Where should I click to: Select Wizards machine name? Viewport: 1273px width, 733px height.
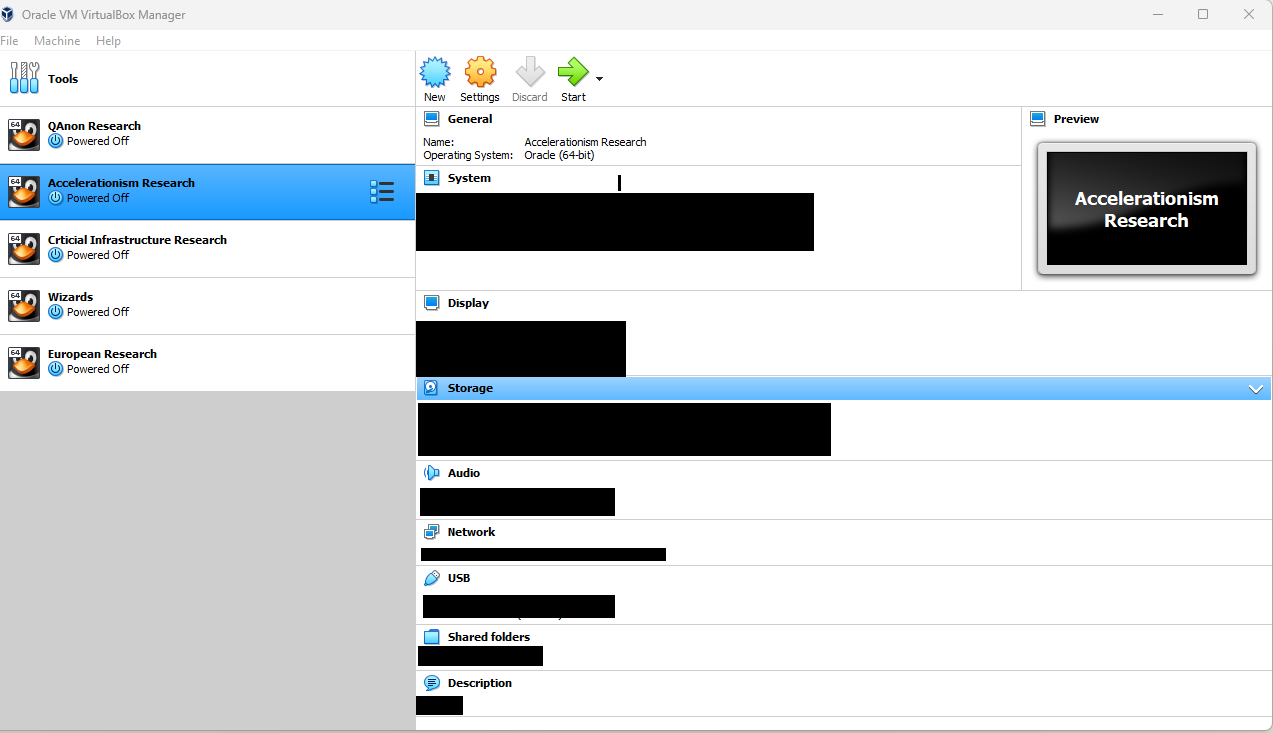tap(70, 297)
